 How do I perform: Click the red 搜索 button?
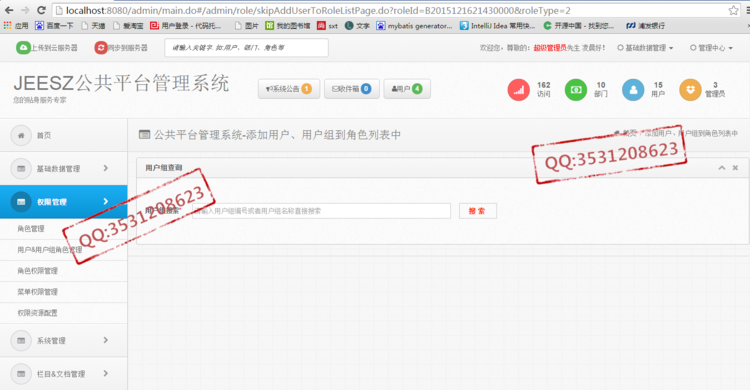[478, 211]
